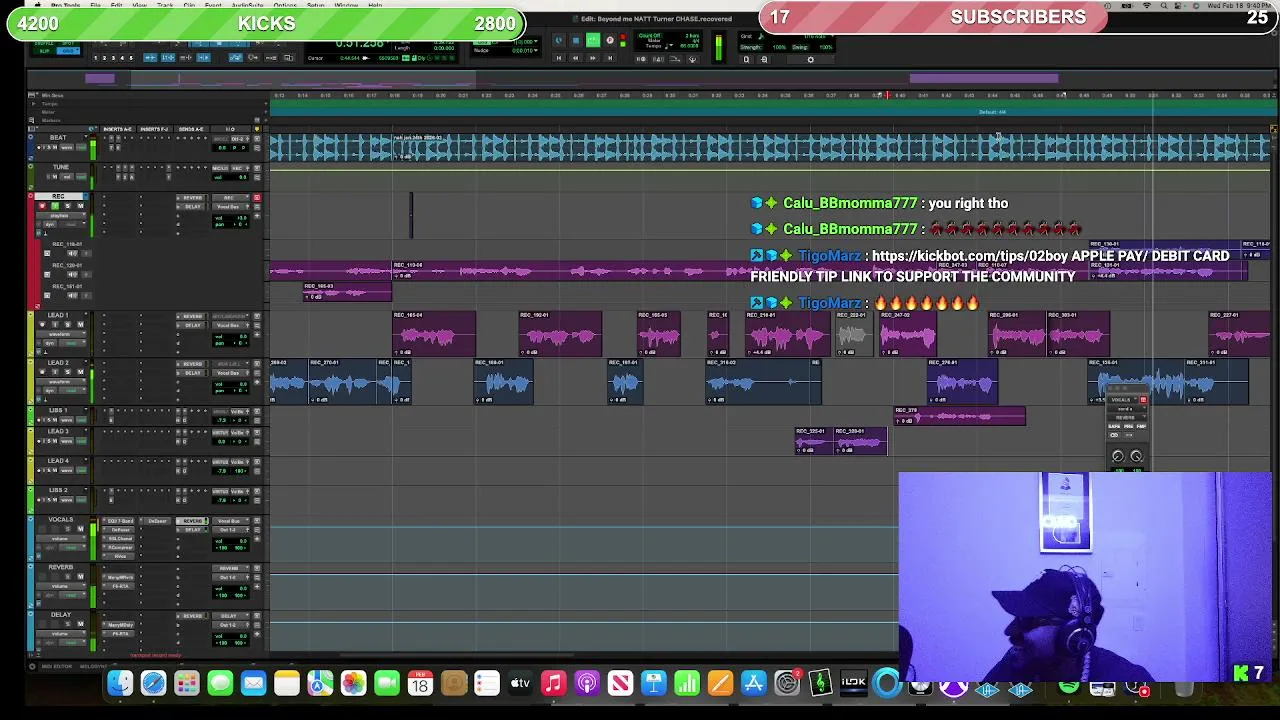Open App Store from the Dock
The width and height of the screenshot is (1280, 720).
753,684
